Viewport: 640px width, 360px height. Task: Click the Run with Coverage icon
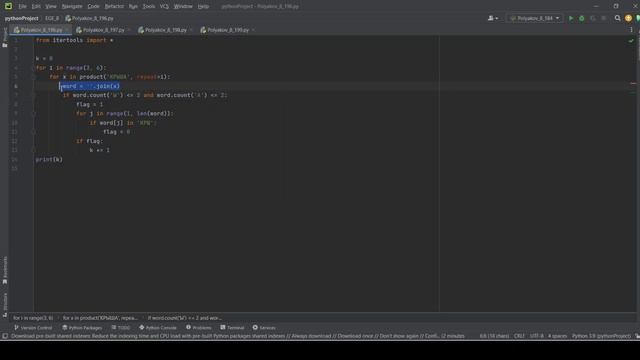(593, 18)
